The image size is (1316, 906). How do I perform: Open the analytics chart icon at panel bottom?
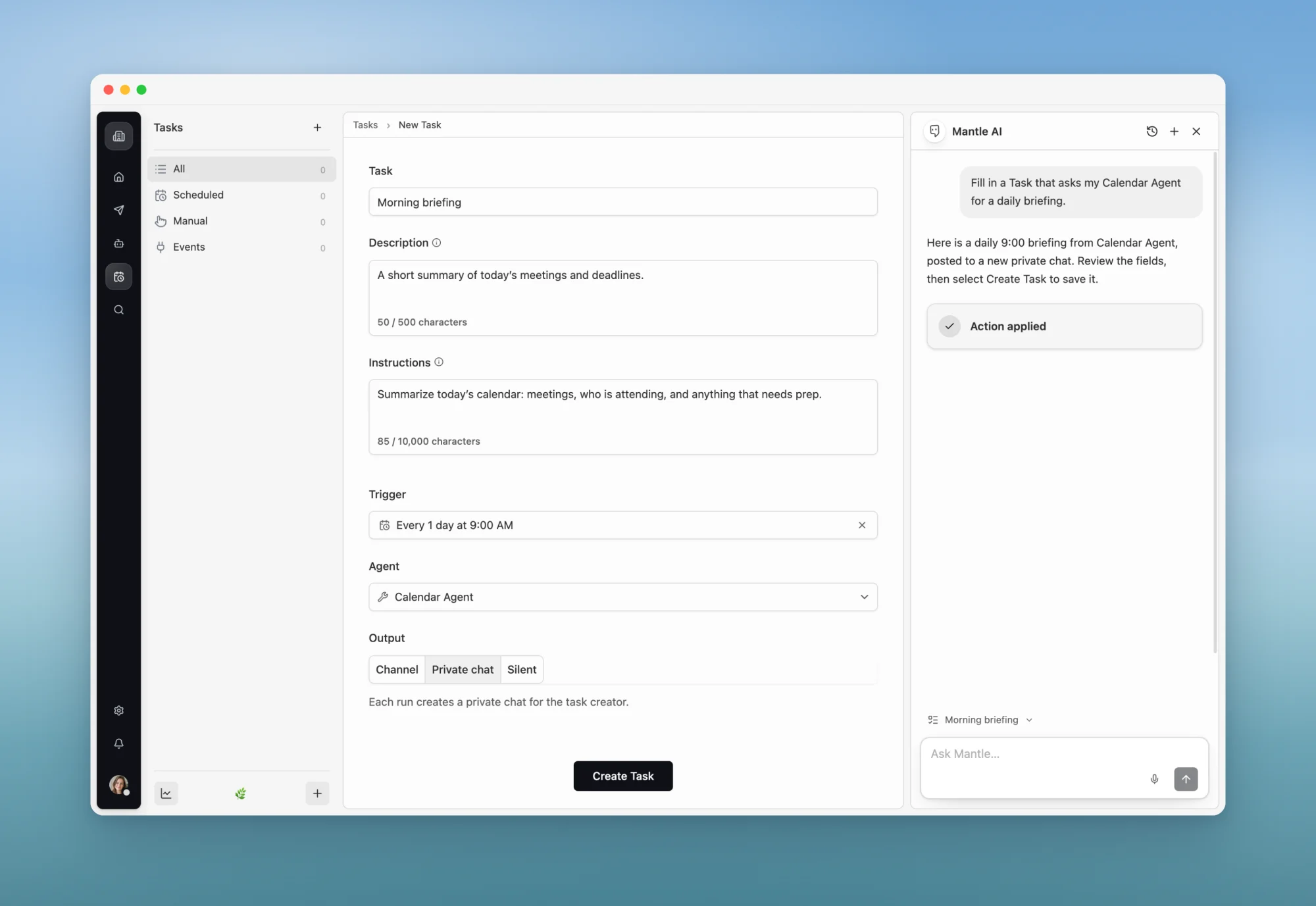(166, 793)
